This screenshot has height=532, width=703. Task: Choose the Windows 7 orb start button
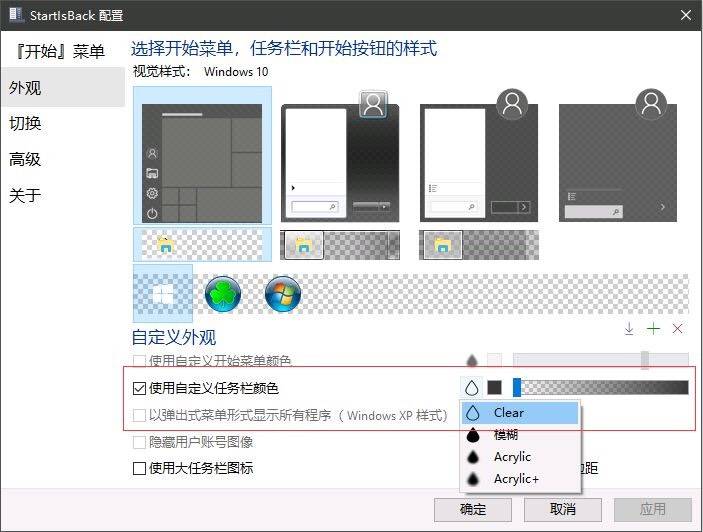click(x=283, y=294)
